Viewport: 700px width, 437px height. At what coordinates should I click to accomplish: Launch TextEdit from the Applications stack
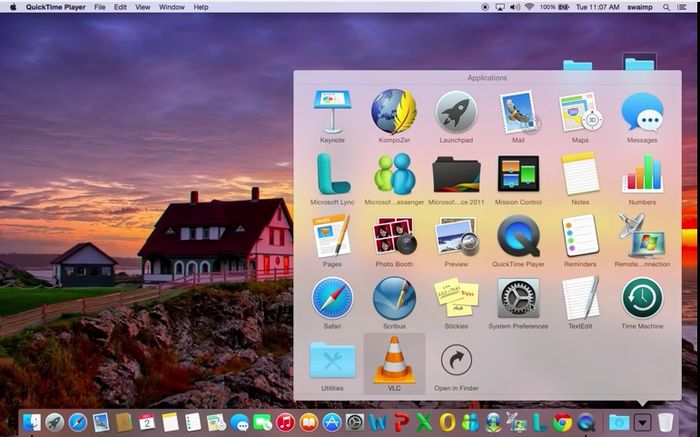[x=580, y=298]
